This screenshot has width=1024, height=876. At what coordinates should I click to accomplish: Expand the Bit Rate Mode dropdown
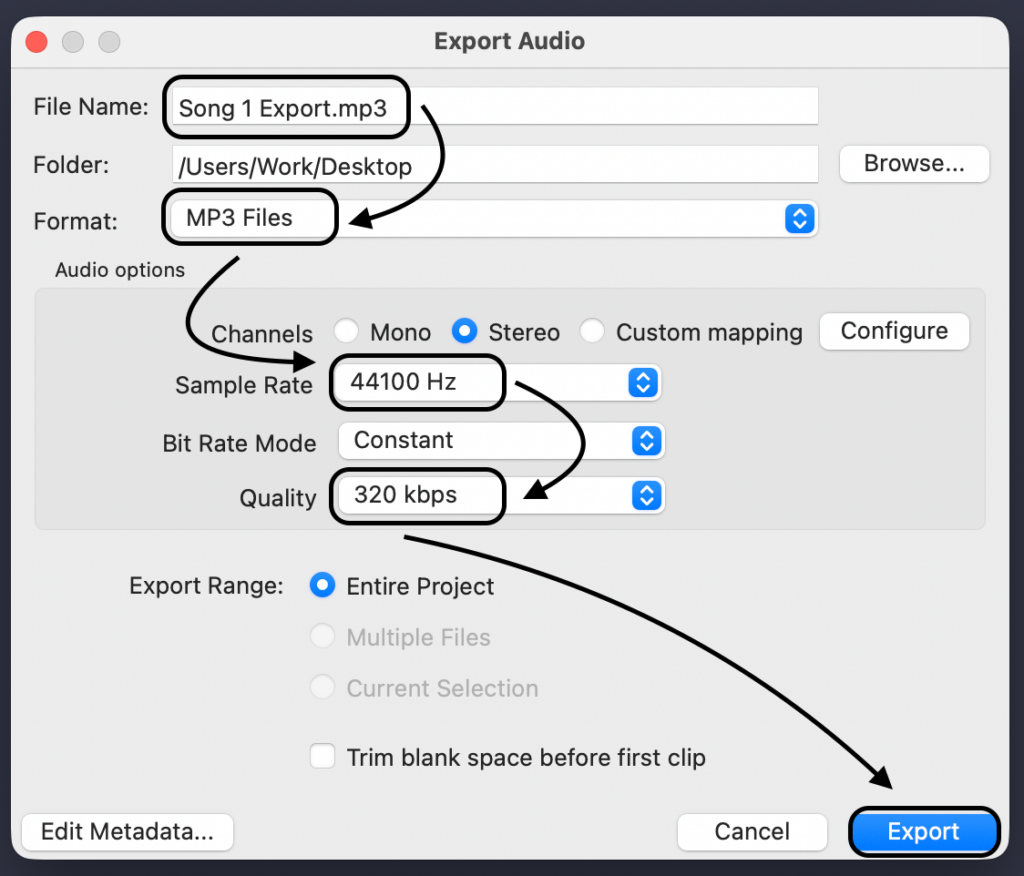point(501,441)
